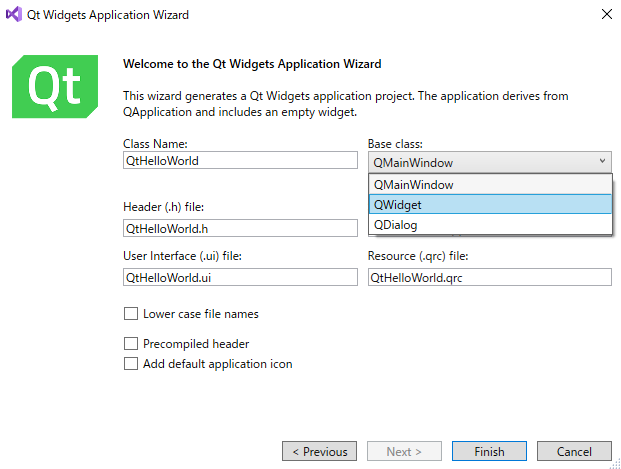Choose QMainWindow from the dropdown list

pos(490,185)
